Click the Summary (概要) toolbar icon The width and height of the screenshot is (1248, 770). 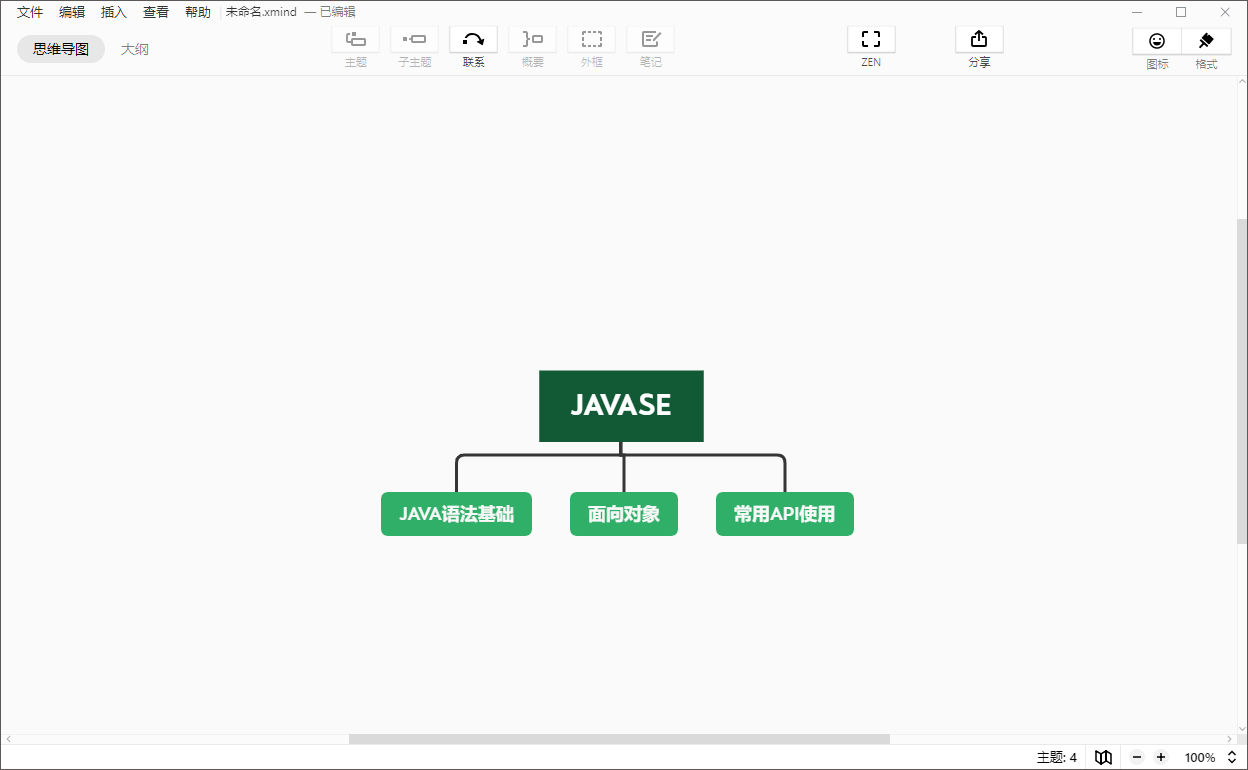(x=532, y=40)
